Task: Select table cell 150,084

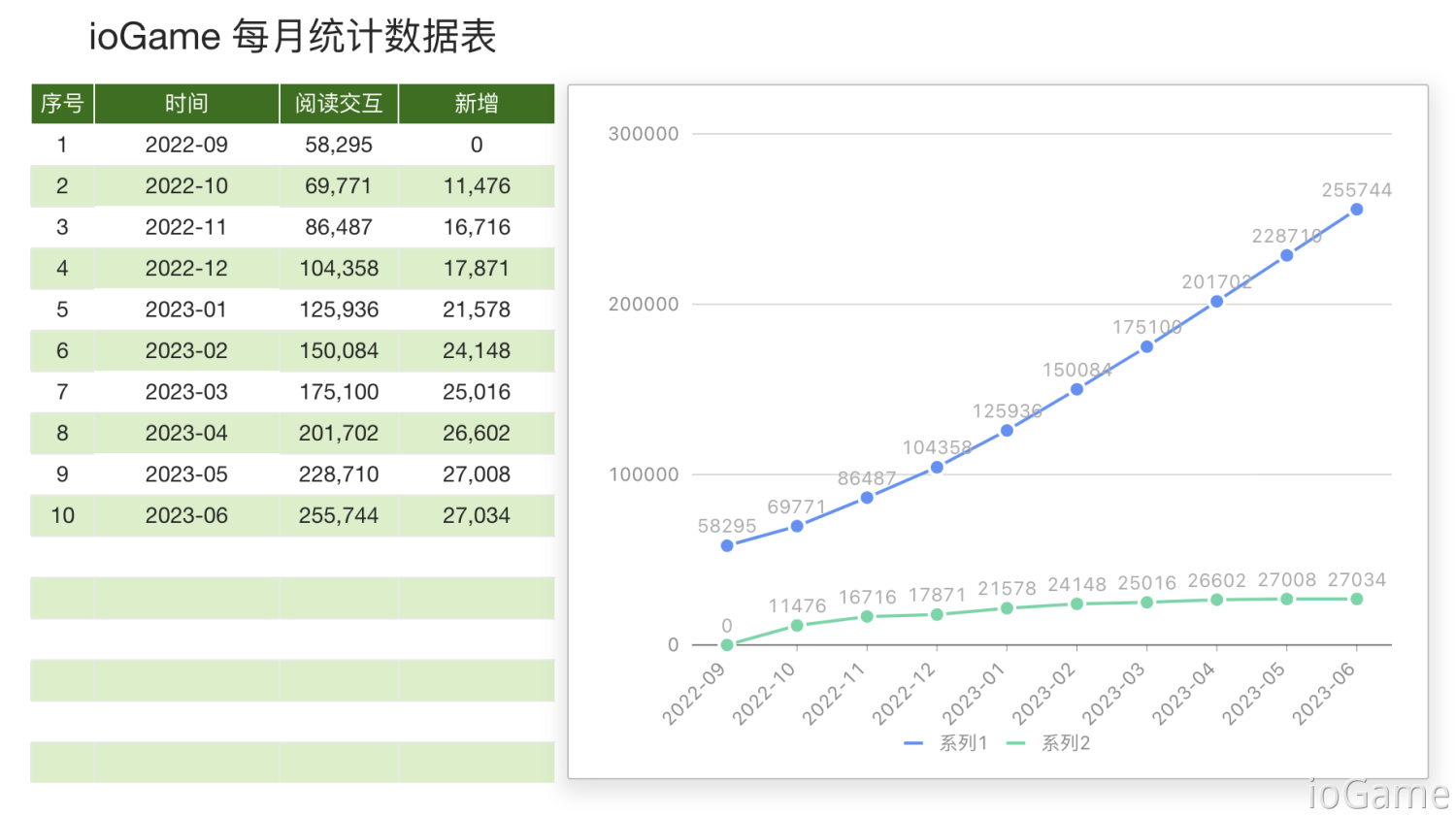Action: pos(339,351)
